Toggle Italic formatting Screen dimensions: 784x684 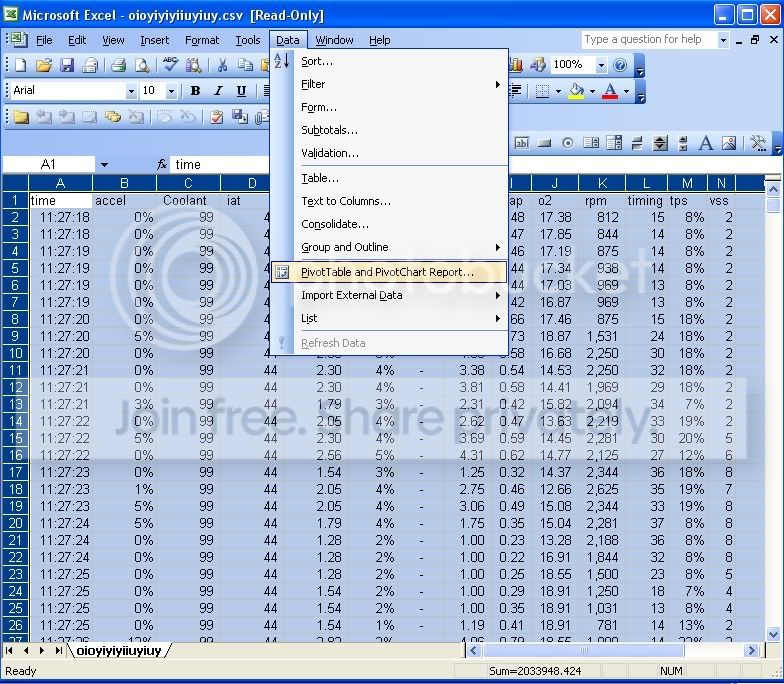coord(218,90)
